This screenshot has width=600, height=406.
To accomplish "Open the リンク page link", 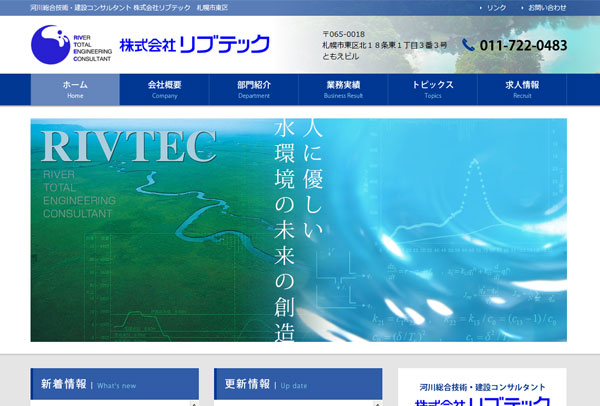I will 496,7.
